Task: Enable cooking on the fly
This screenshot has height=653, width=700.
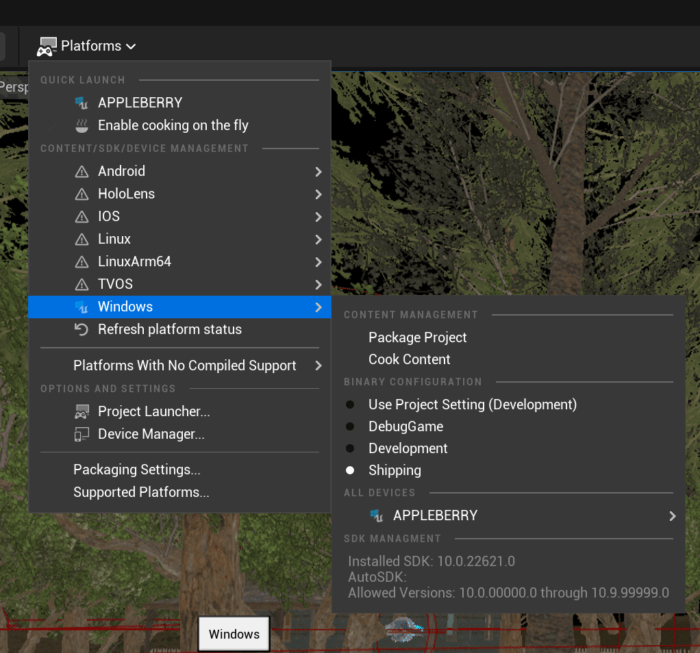Action: [179, 125]
